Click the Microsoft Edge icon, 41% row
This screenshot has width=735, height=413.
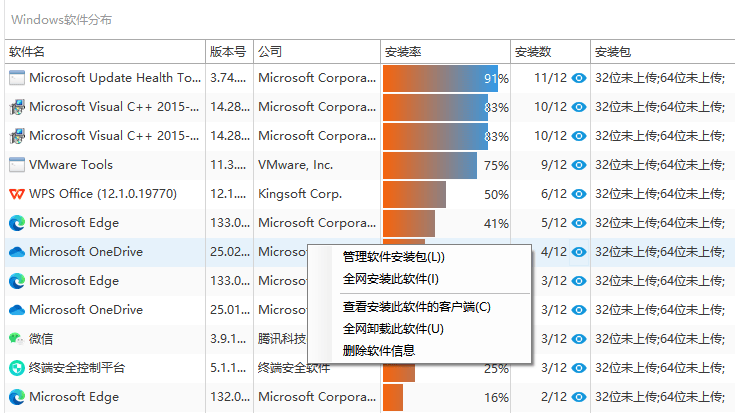[x=17, y=223]
